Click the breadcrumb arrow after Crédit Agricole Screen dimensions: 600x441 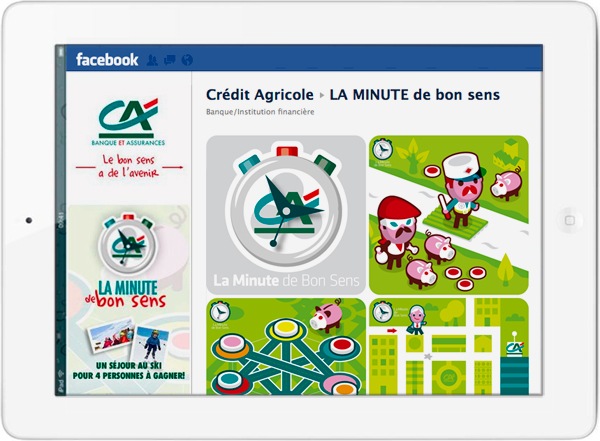[322, 95]
